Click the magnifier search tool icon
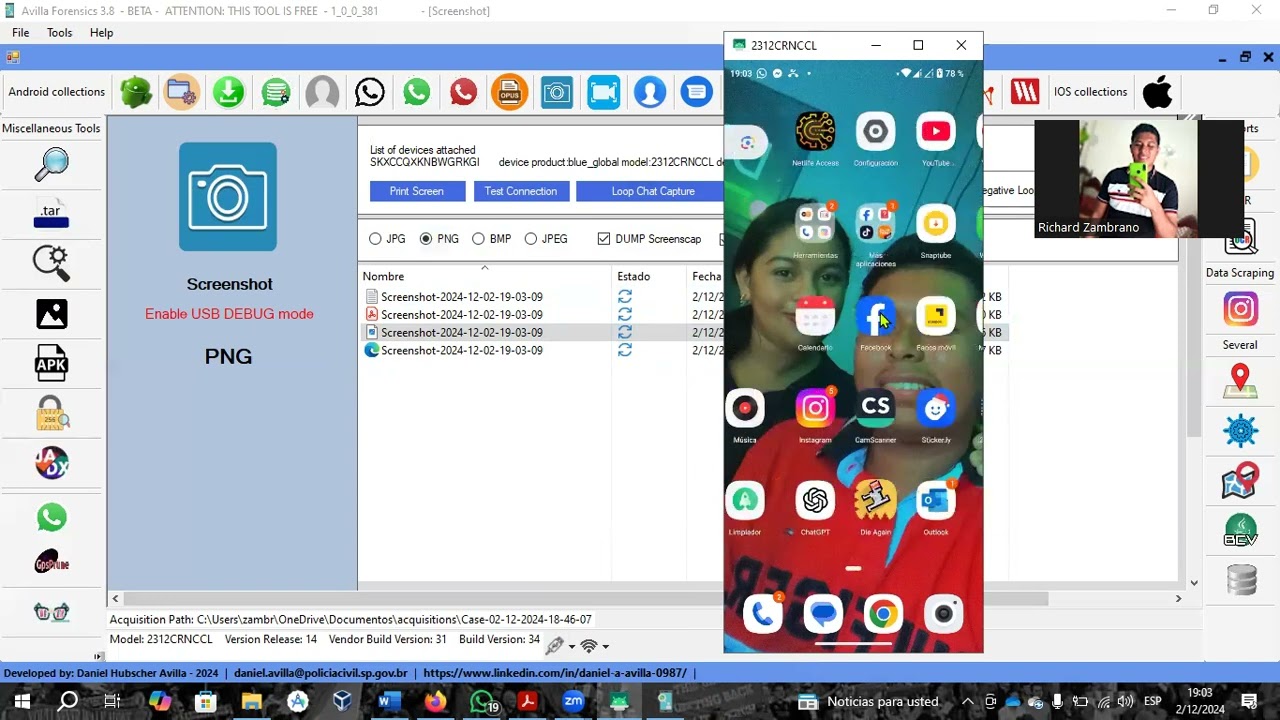1280x720 pixels. click(x=52, y=164)
